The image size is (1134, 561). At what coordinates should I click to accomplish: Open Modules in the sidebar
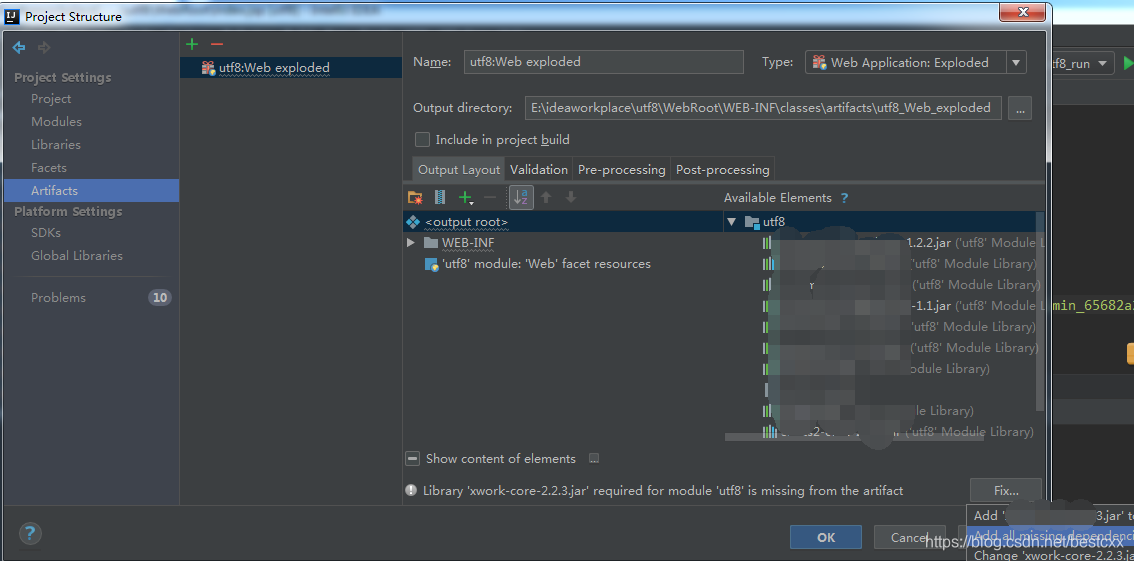pyautogui.click(x=56, y=122)
